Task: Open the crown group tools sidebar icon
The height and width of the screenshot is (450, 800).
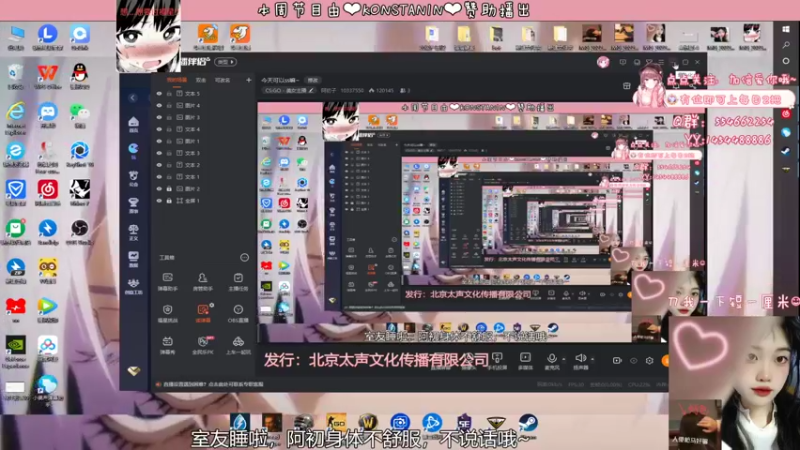Action: pos(133,284)
